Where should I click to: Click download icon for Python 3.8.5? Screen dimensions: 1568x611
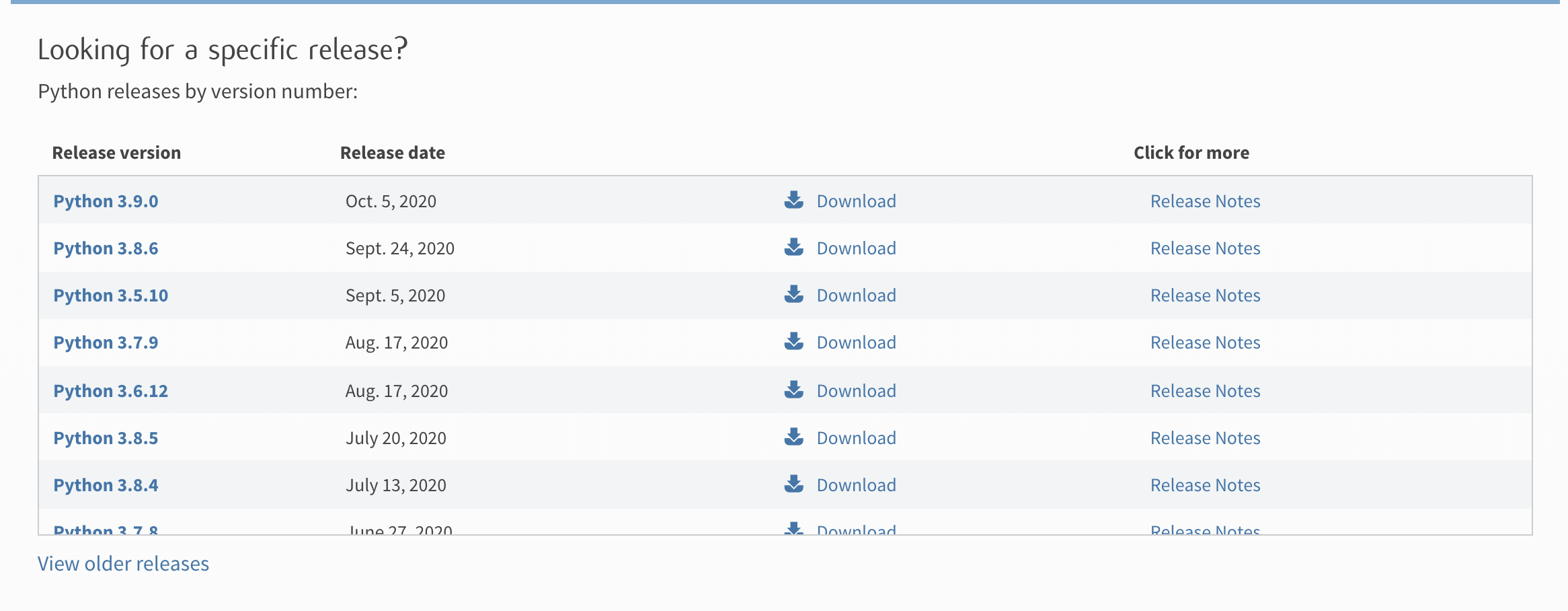793,437
